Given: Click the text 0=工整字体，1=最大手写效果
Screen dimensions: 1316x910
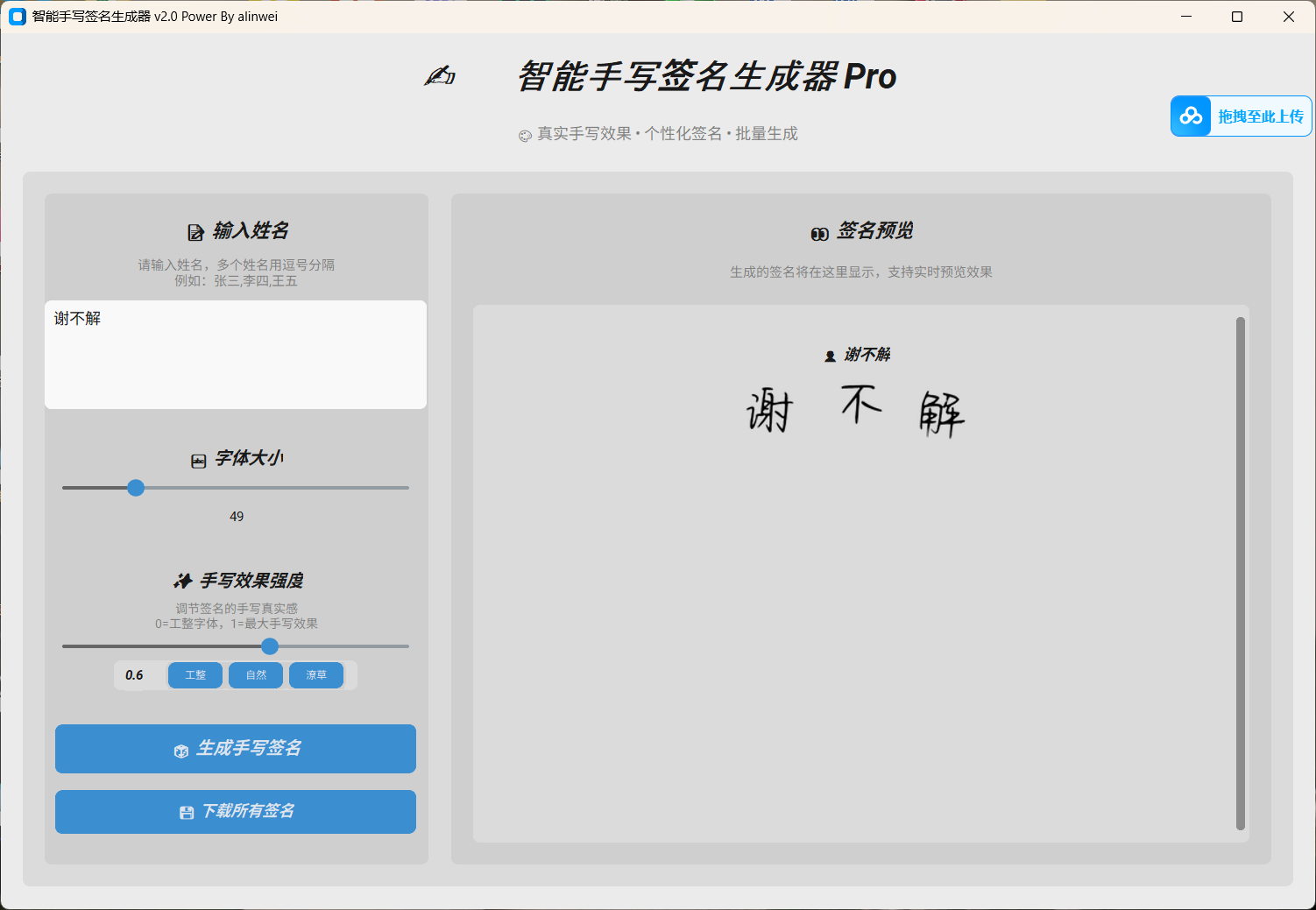Looking at the screenshot, I should [237, 624].
